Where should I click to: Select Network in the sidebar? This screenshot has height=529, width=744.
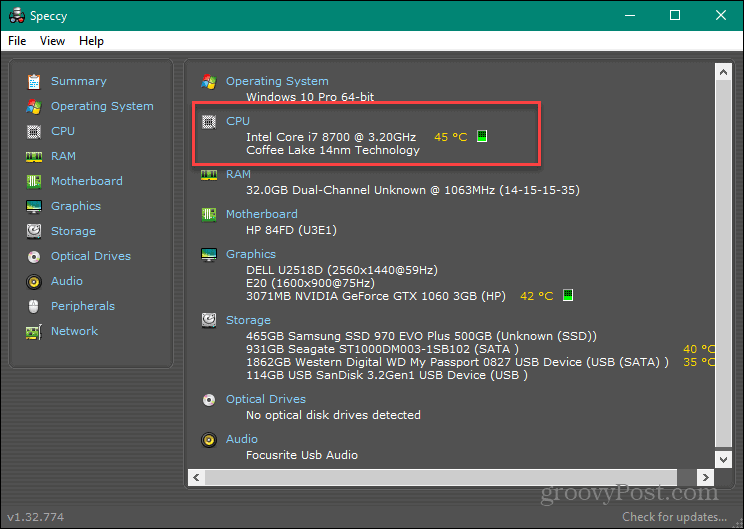(74, 331)
